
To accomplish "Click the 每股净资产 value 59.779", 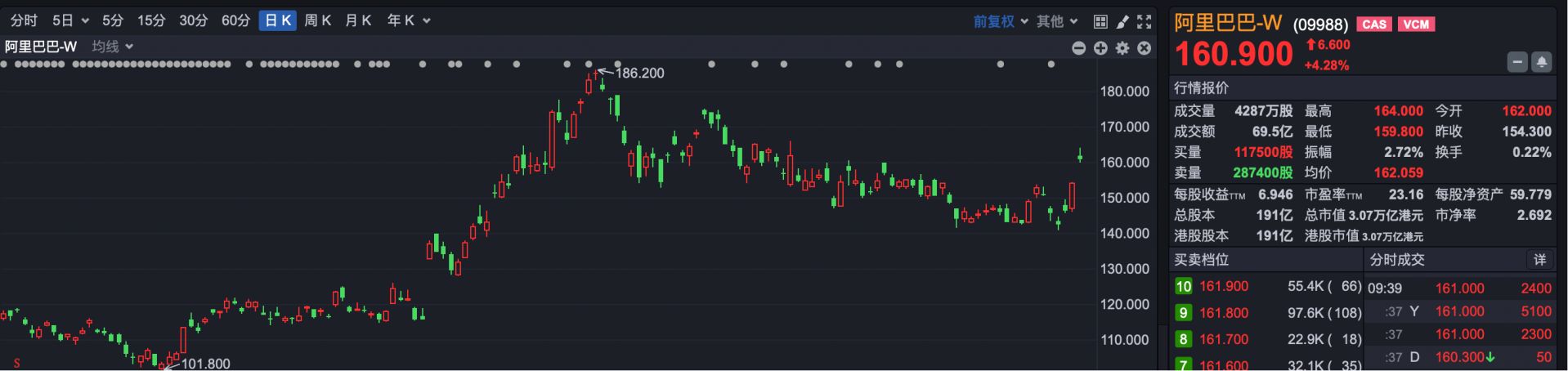I will [1530, 194].
